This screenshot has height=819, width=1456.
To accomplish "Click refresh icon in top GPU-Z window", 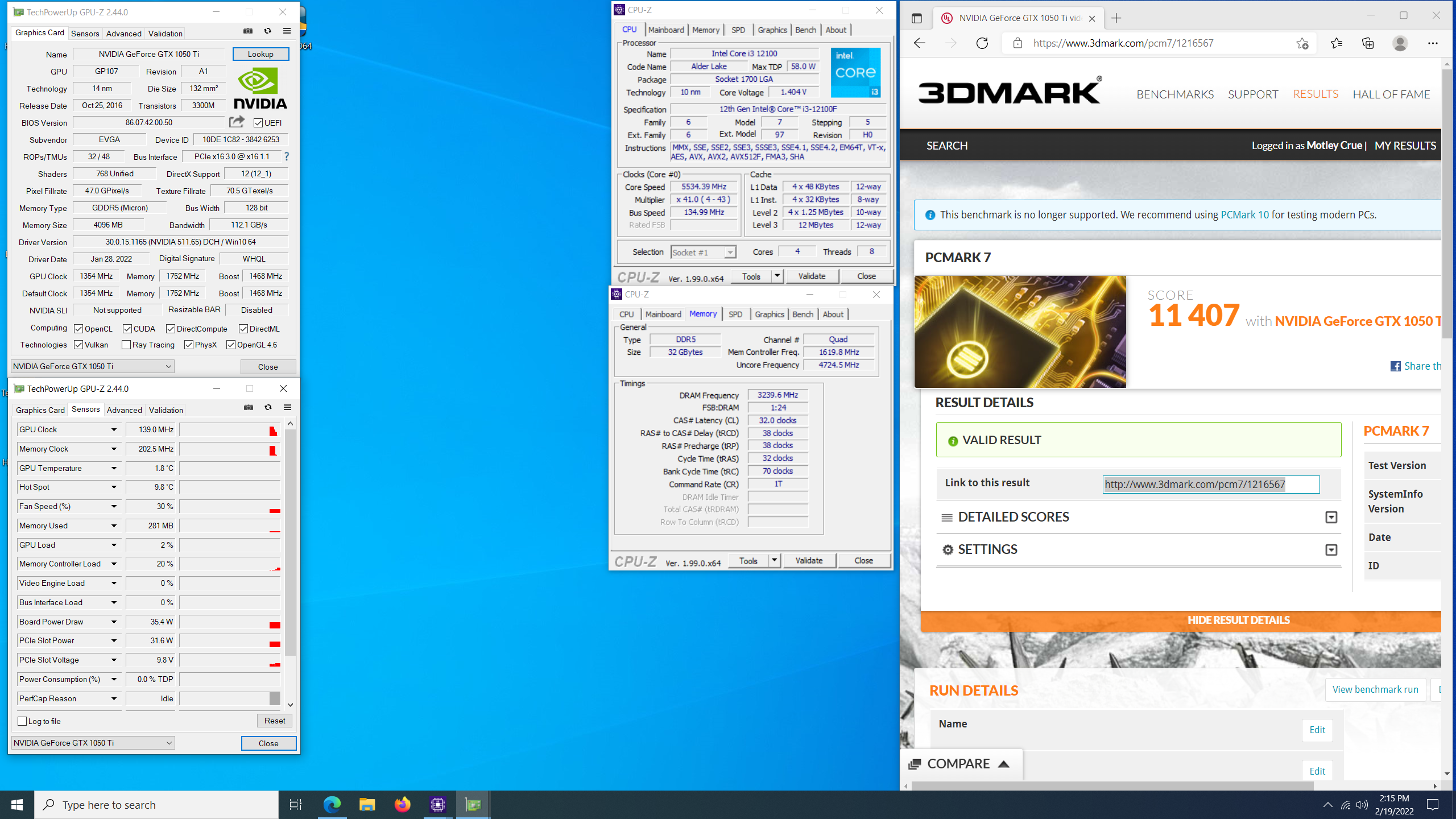I will click(267, 31).
